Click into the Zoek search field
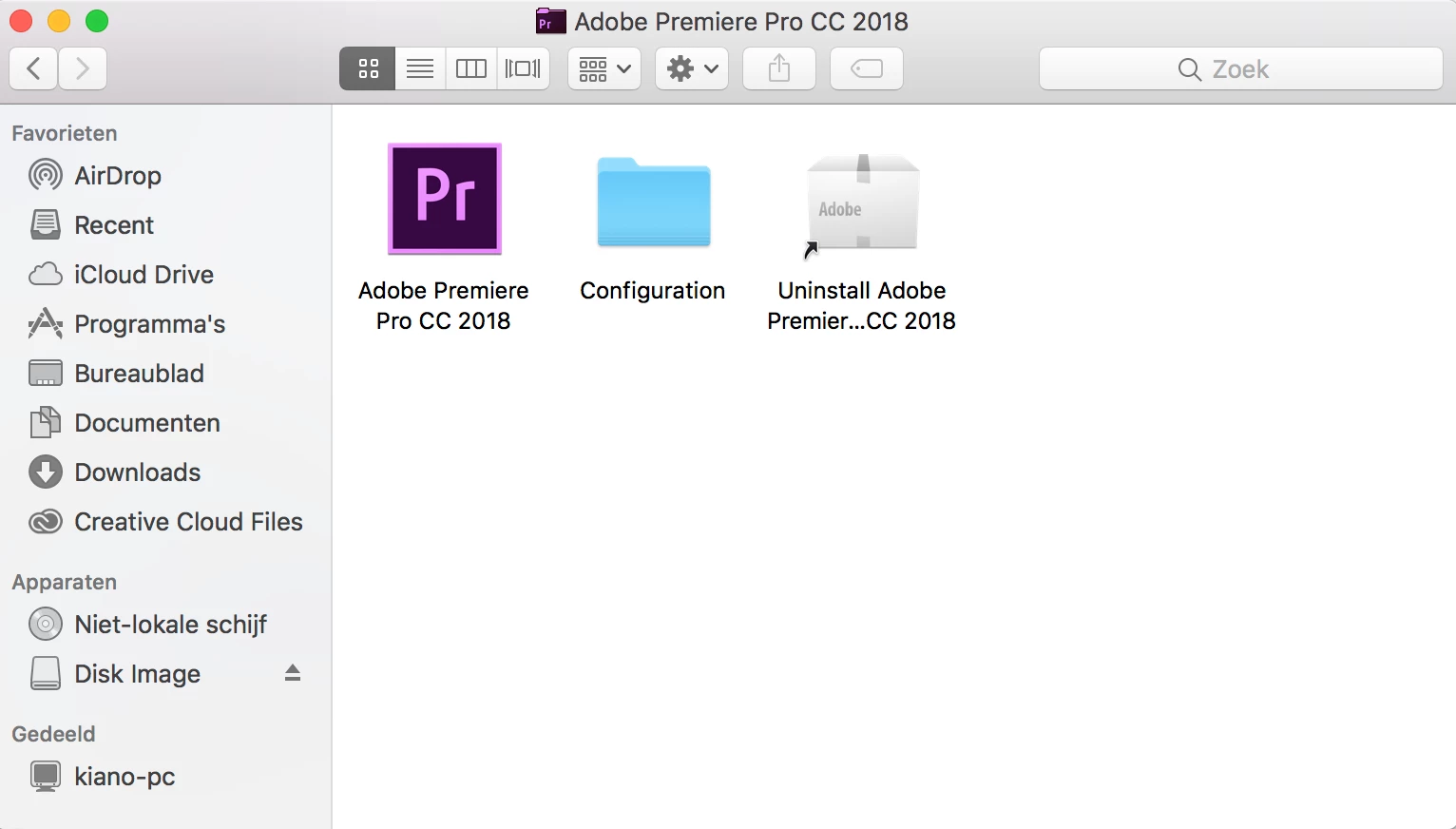The height and width of the screenshot is (829, 1456). (1241, 68)
